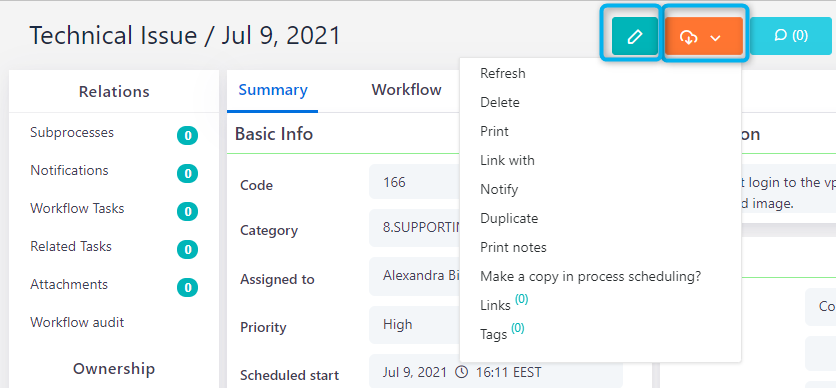
Task: Click the cloud download icon
Action: (x=689, y=37)
